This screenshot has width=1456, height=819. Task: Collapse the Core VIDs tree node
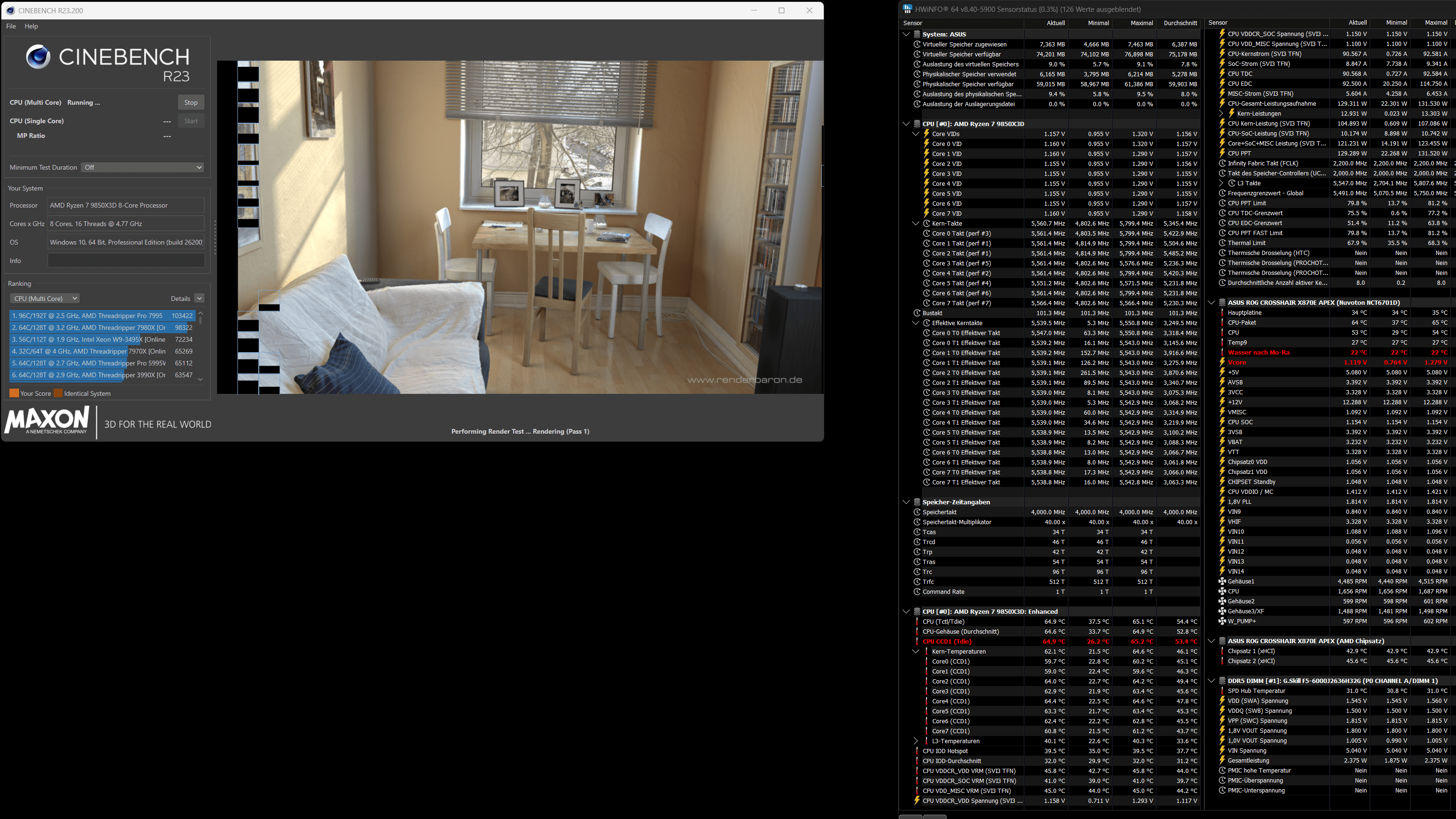[x=916, y=134]
